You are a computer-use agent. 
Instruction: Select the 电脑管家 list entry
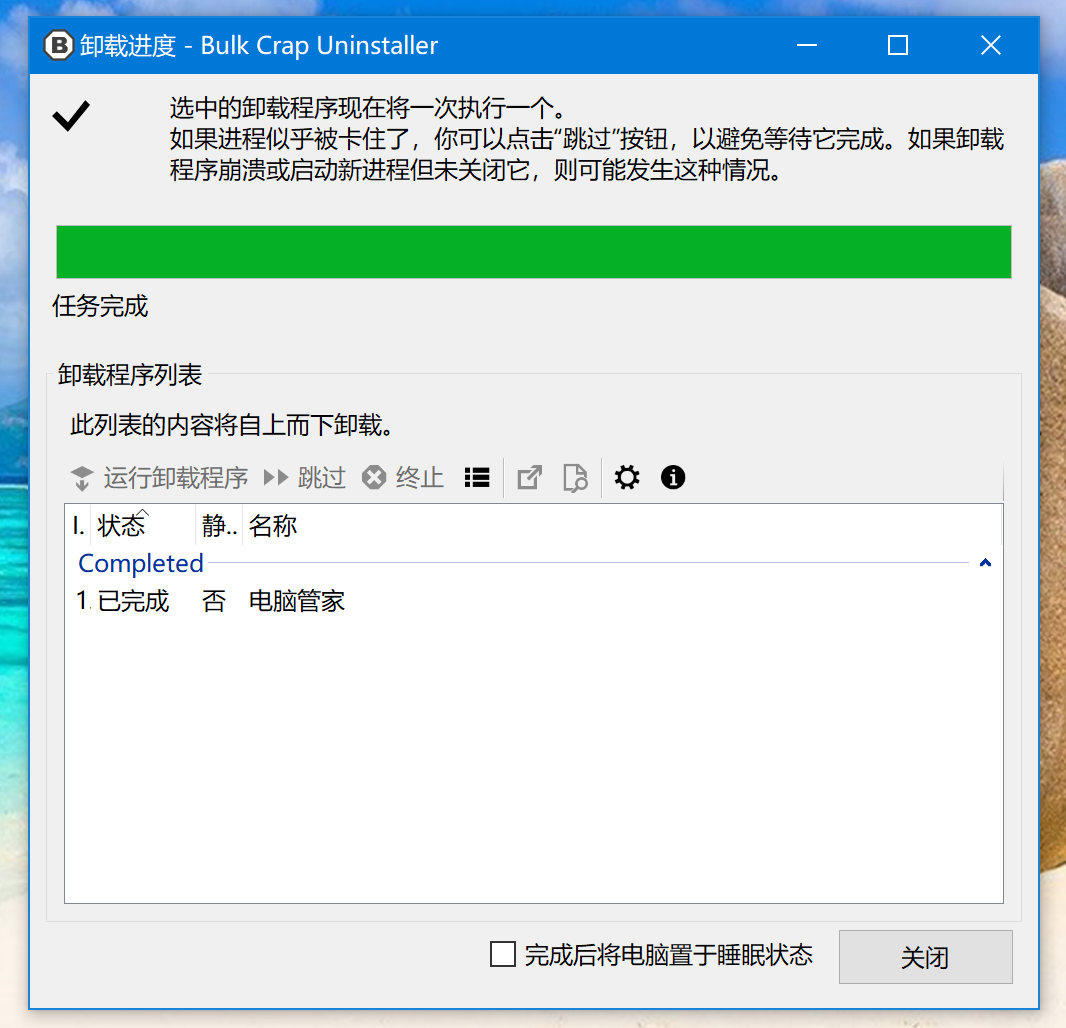(x=296, y=601)
